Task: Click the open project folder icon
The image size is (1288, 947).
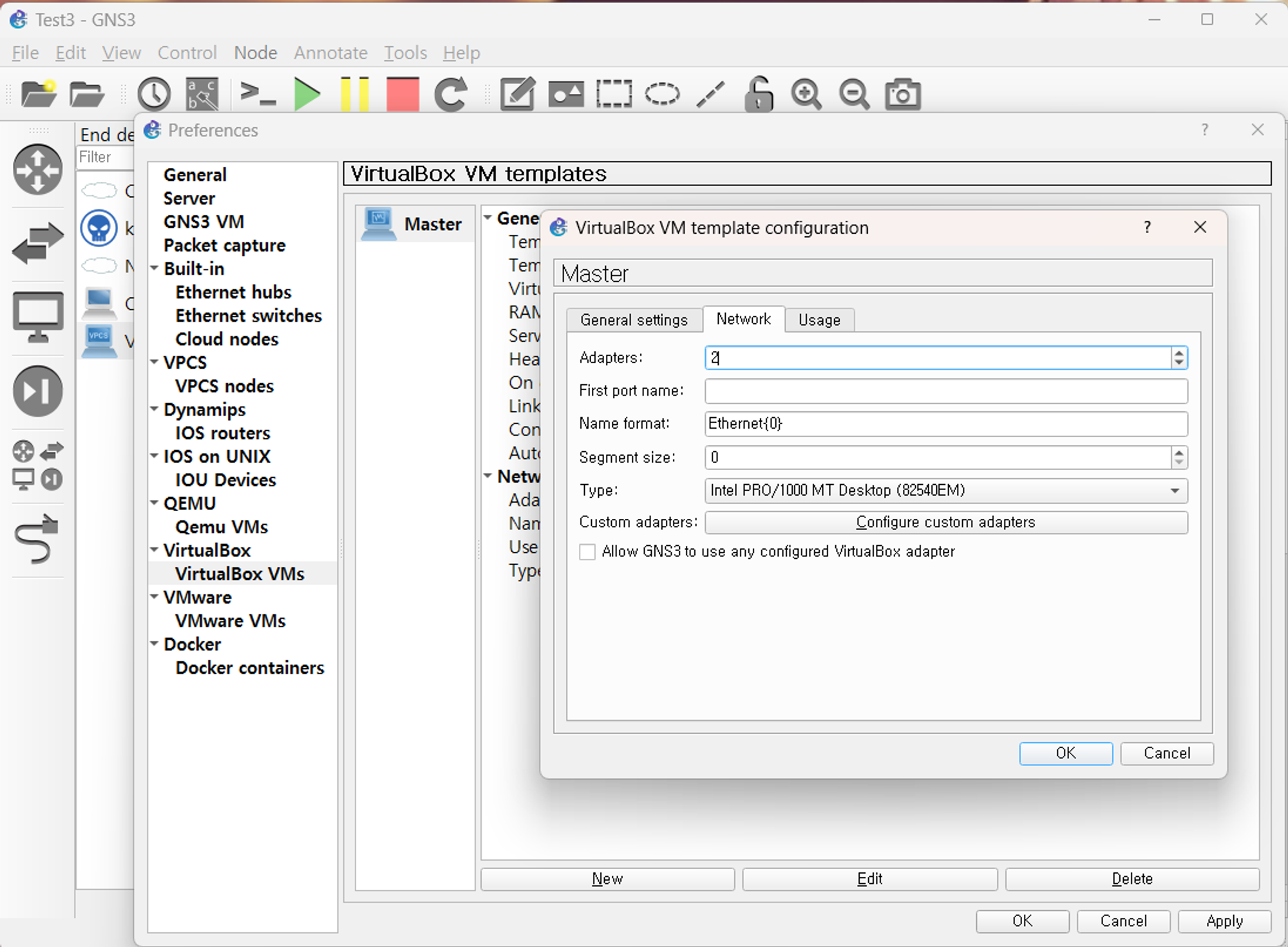Action: tap(87, 94)
